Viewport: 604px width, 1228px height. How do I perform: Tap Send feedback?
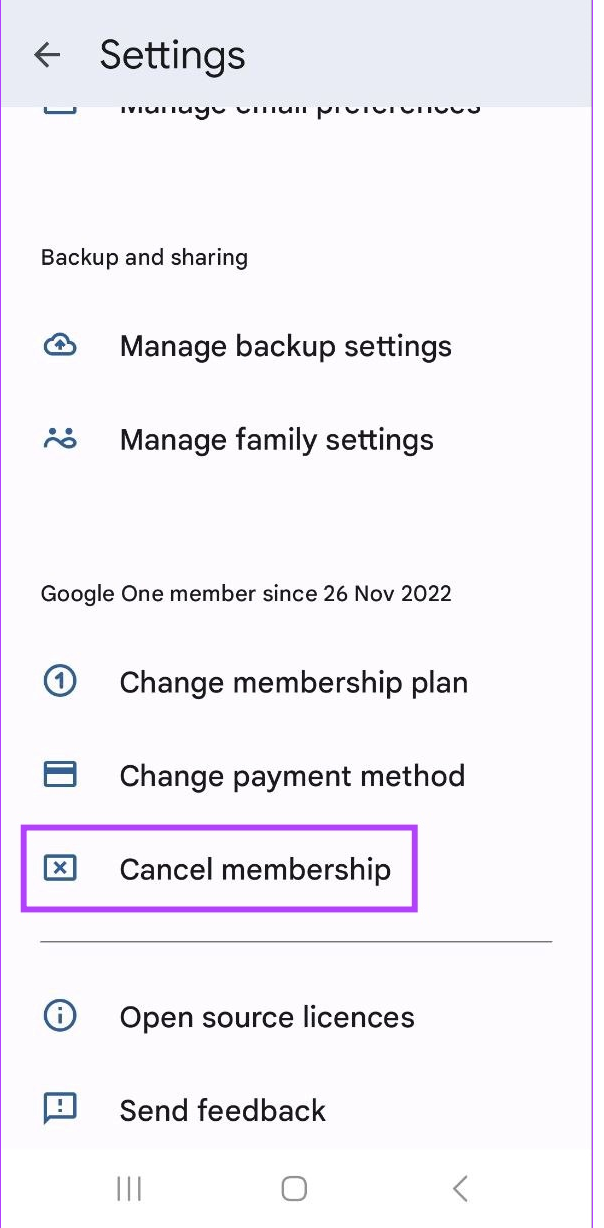click(222, 1109)
